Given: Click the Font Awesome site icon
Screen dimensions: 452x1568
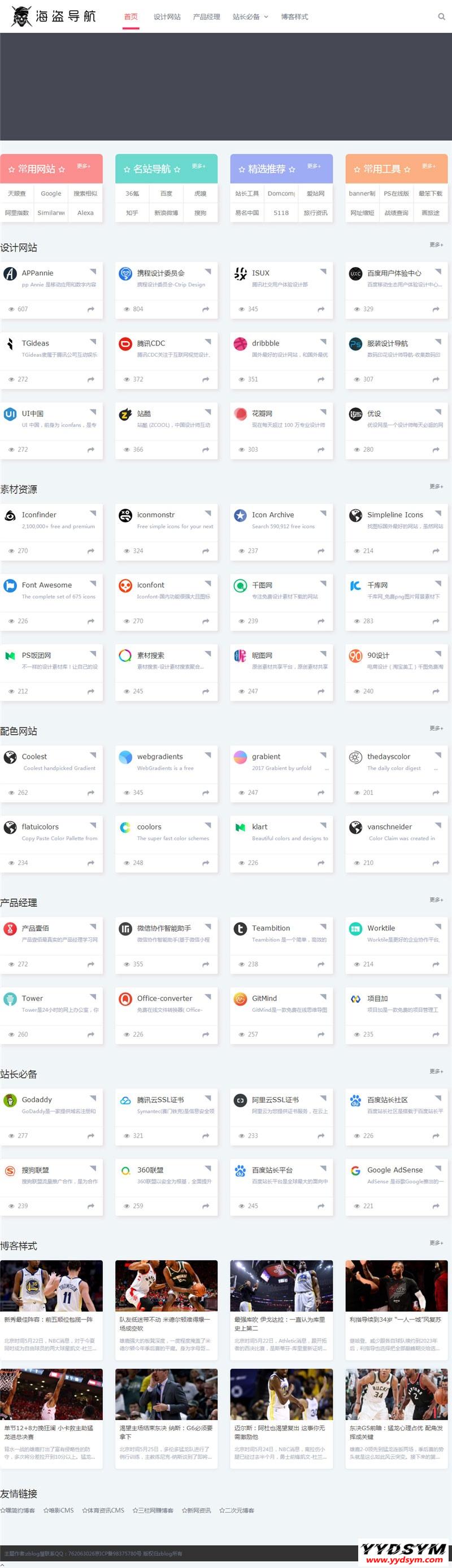Looking at the screenshot, I should (x=10, y=586).
